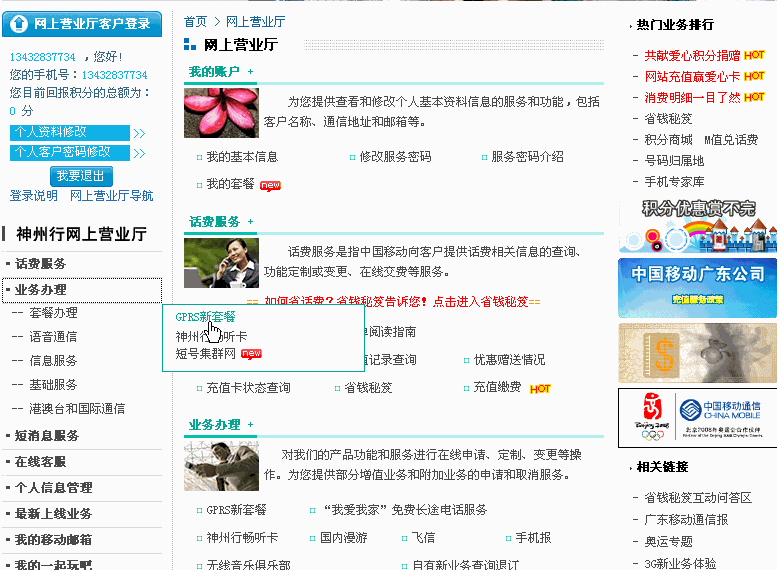This screenshot has height=570, width=779.
Task: Click the Beijing 2008 China Mobile logo banner
Action: pos(697,417)
